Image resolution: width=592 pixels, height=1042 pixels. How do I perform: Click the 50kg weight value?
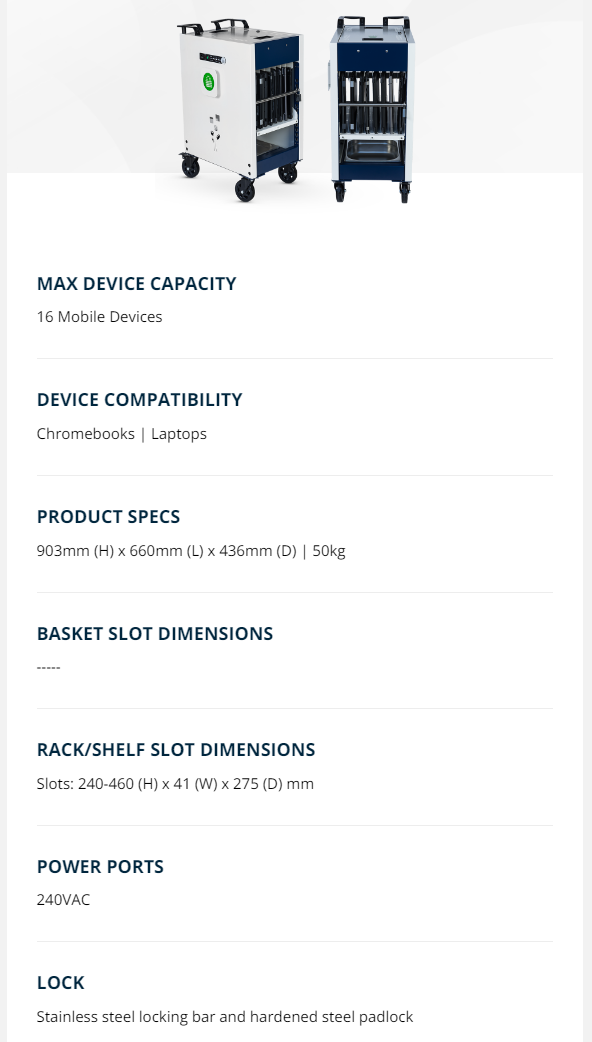(x=329, y=551)
